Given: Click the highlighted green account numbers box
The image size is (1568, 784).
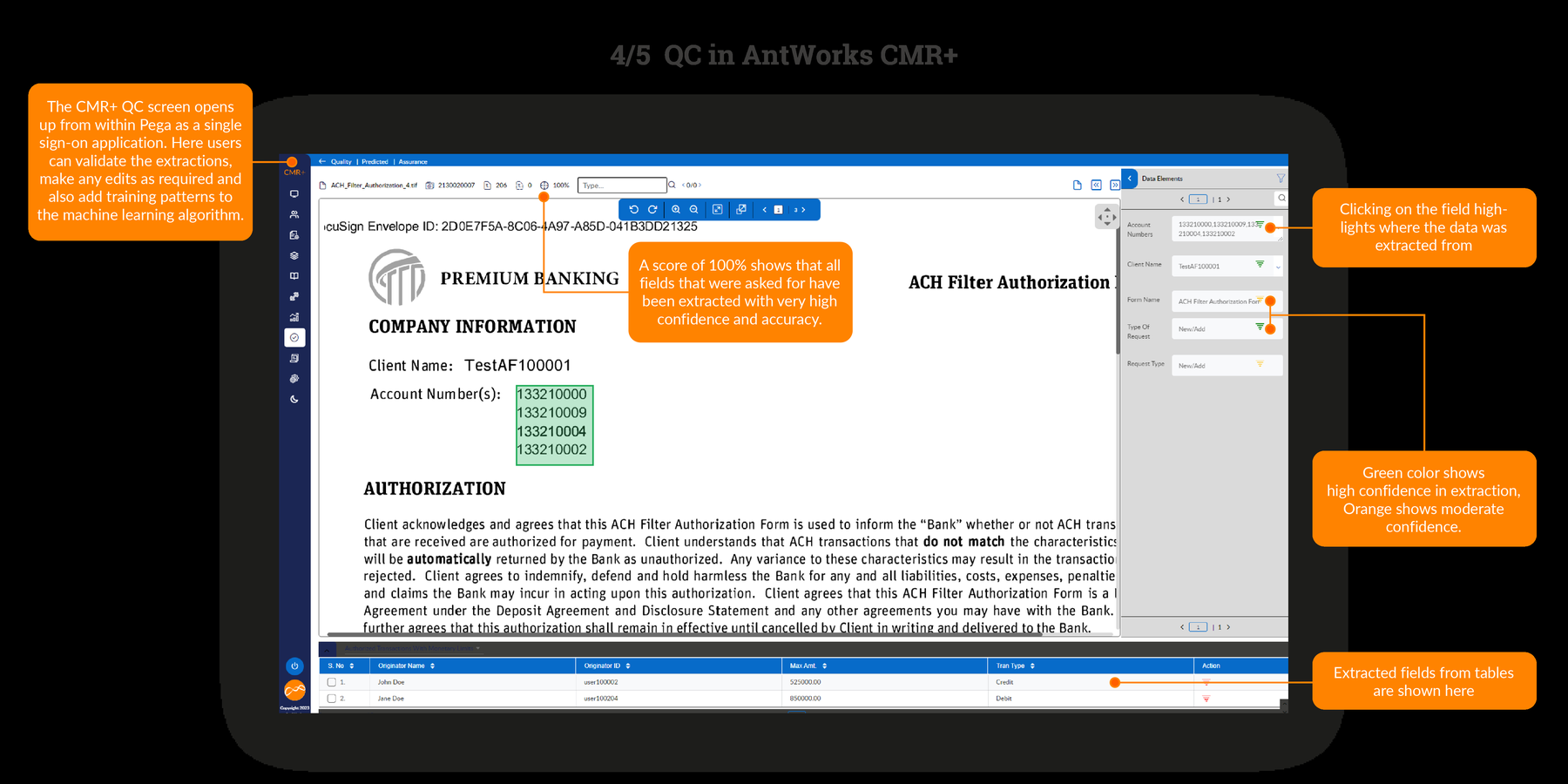Looking at the screenshot, I should (554, 425).
